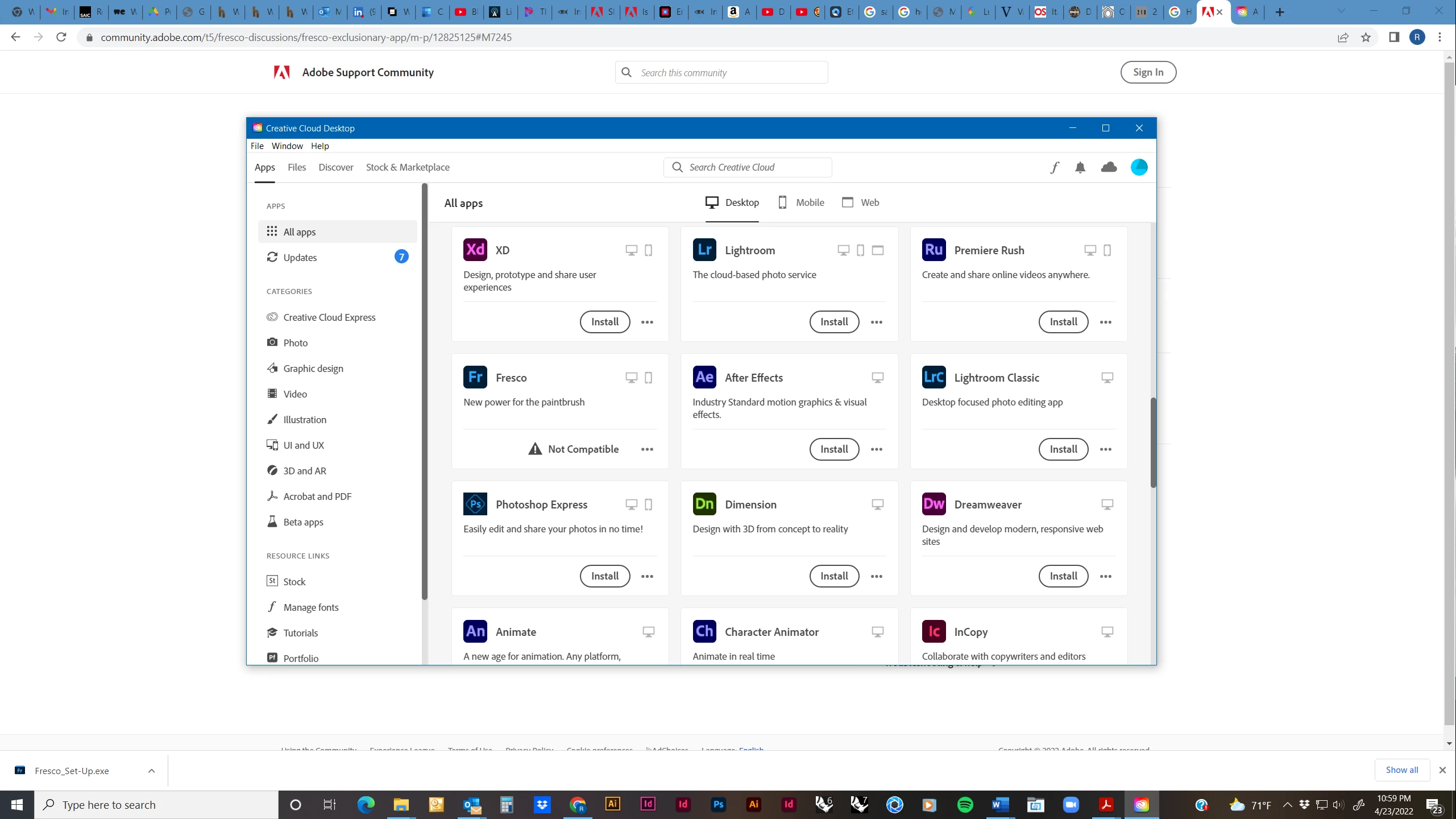Select Beta apps in the sidebar

click(x=303, y=522)
